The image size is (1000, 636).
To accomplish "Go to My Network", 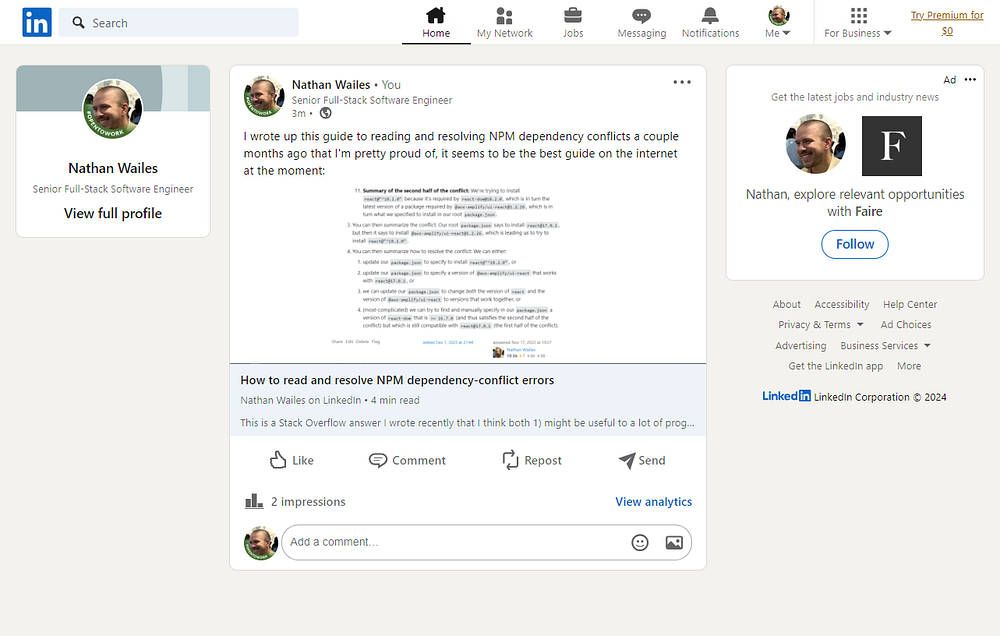I will [x=504, y=23].
